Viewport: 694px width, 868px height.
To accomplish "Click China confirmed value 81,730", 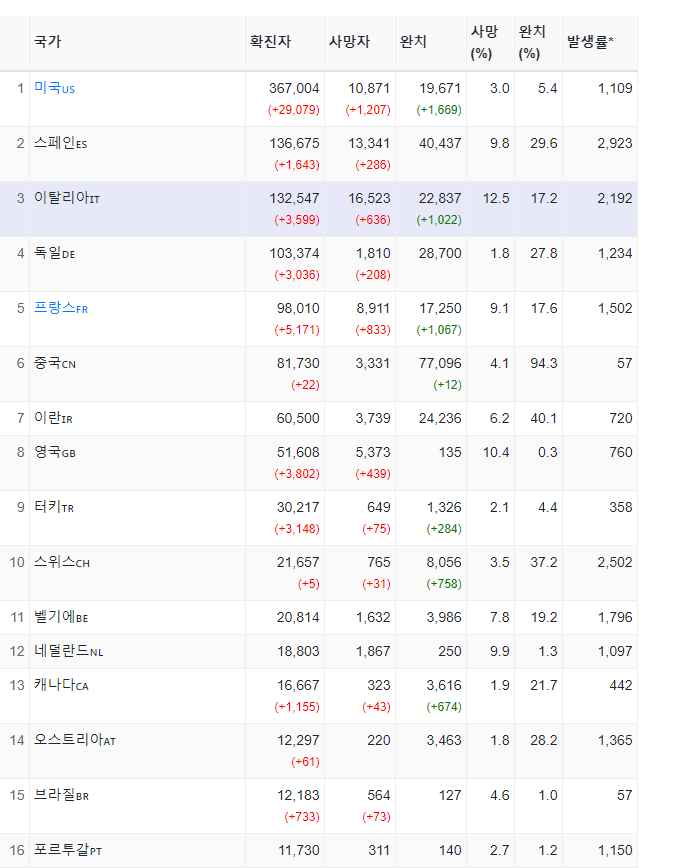I will (x=298, y=364).
